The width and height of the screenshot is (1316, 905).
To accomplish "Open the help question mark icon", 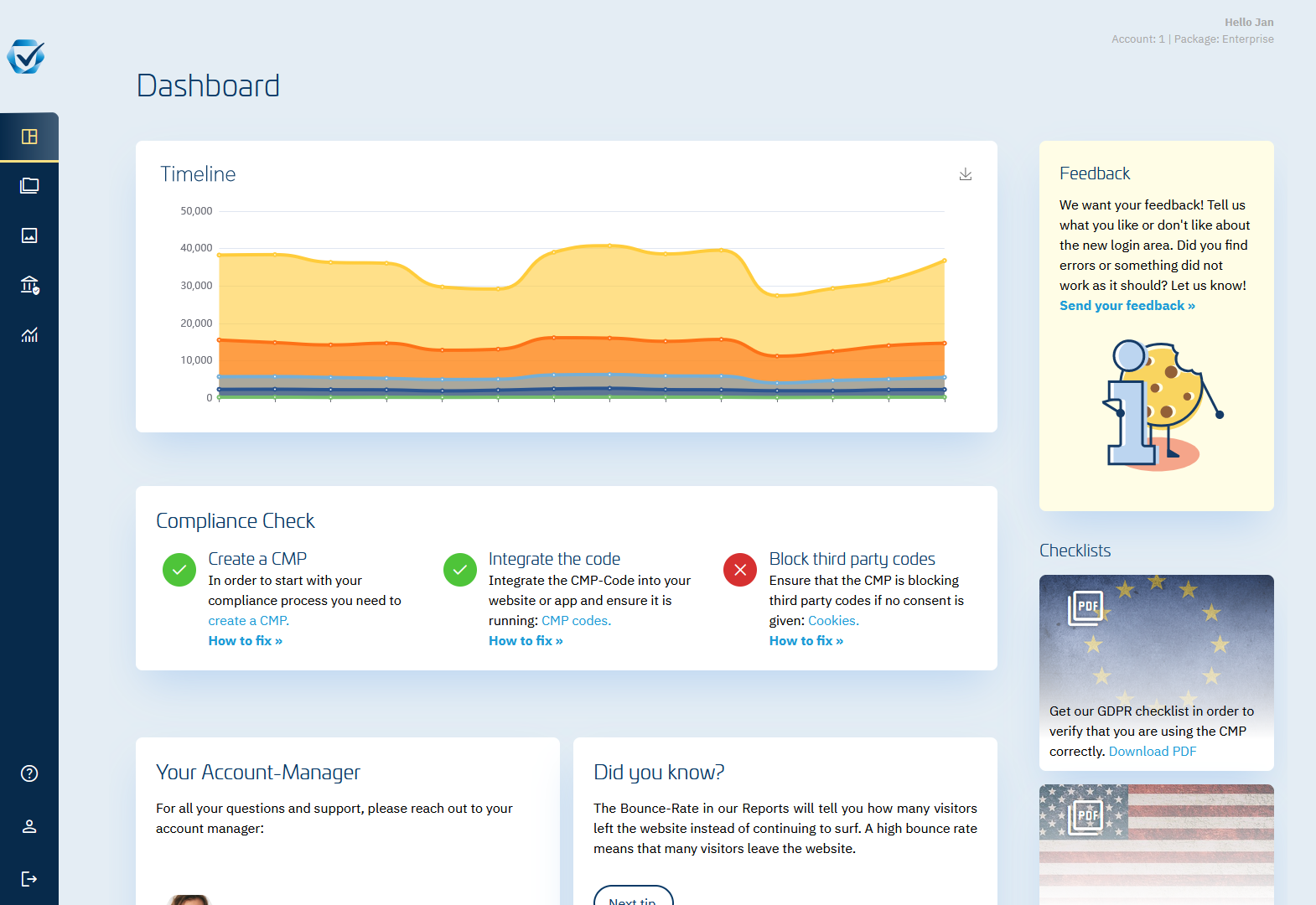I will click(x=29, y=773).
